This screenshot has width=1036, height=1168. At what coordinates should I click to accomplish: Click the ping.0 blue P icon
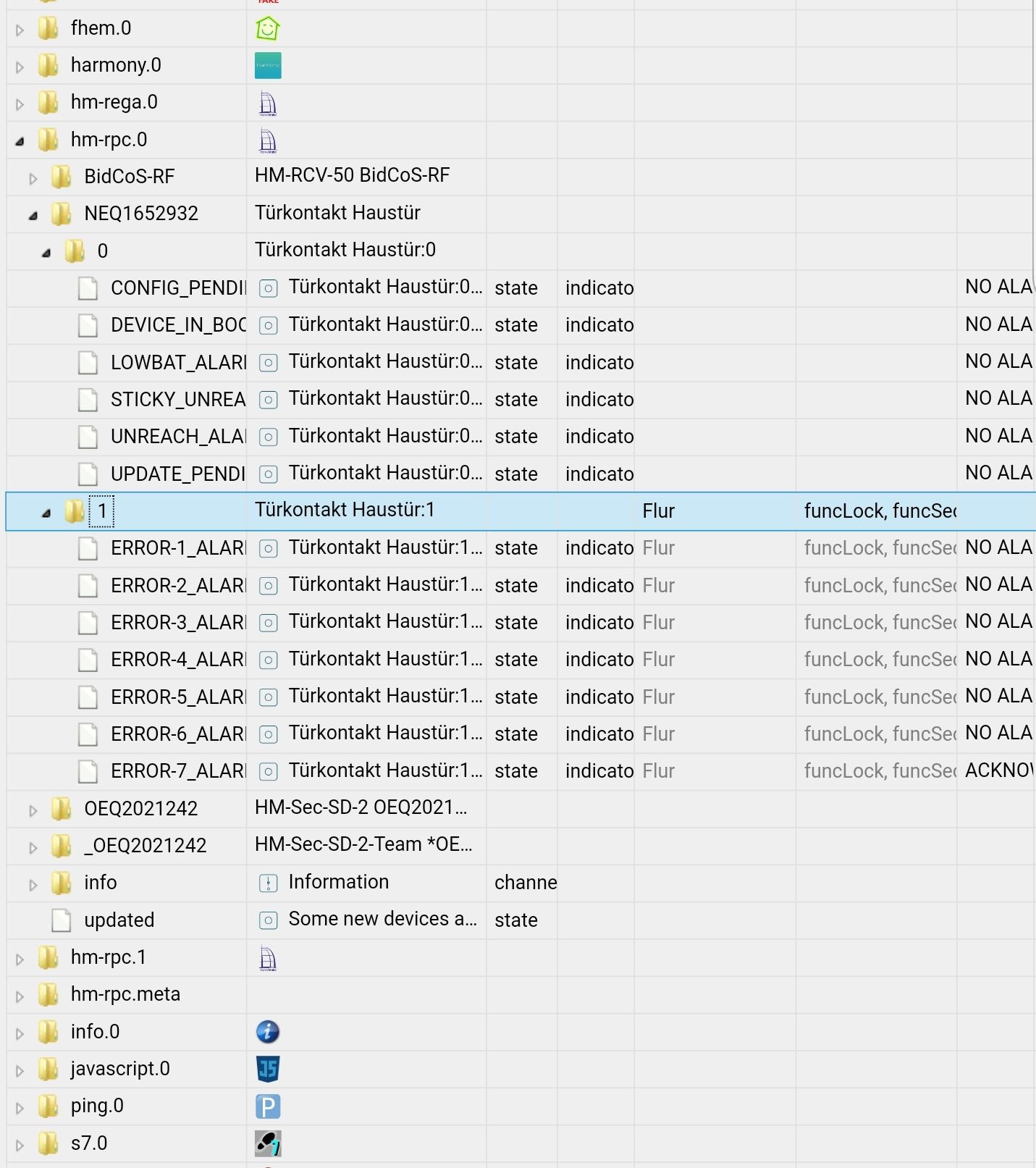point(268,1106)
